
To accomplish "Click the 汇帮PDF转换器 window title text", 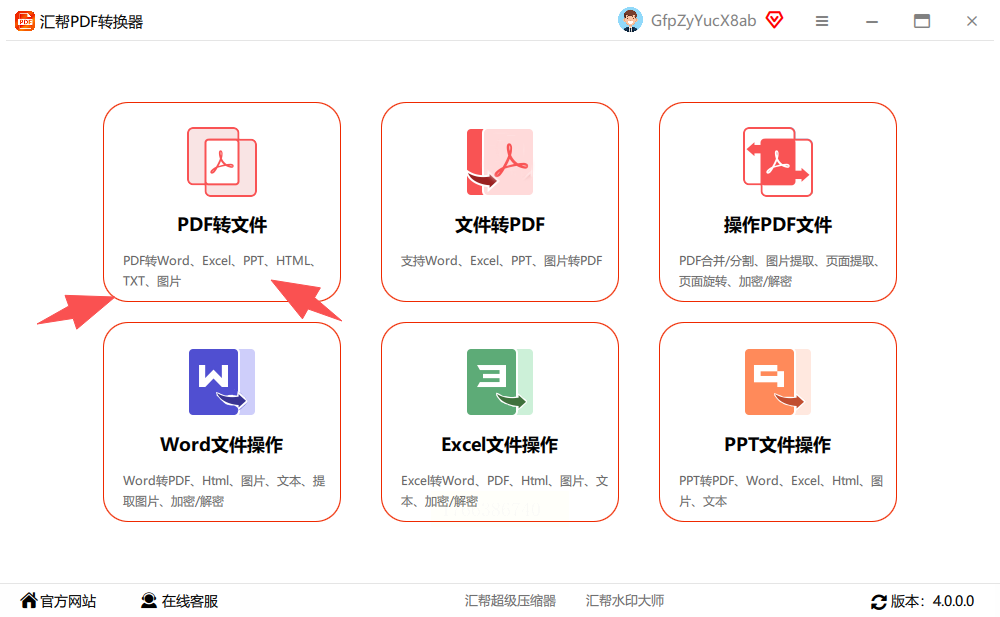I will (91, 22).
